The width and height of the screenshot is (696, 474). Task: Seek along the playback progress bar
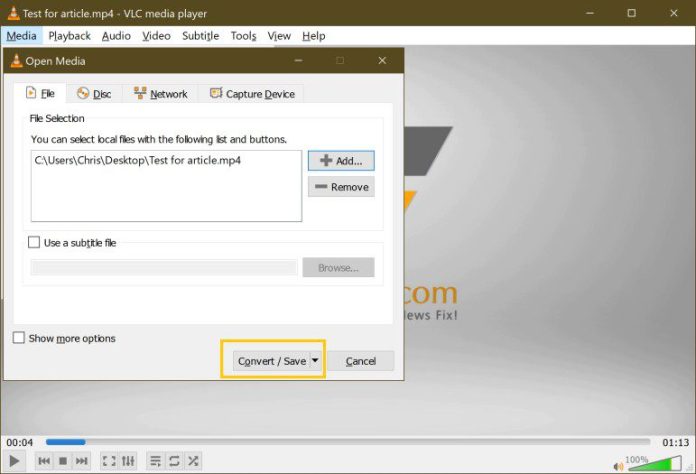348,442
